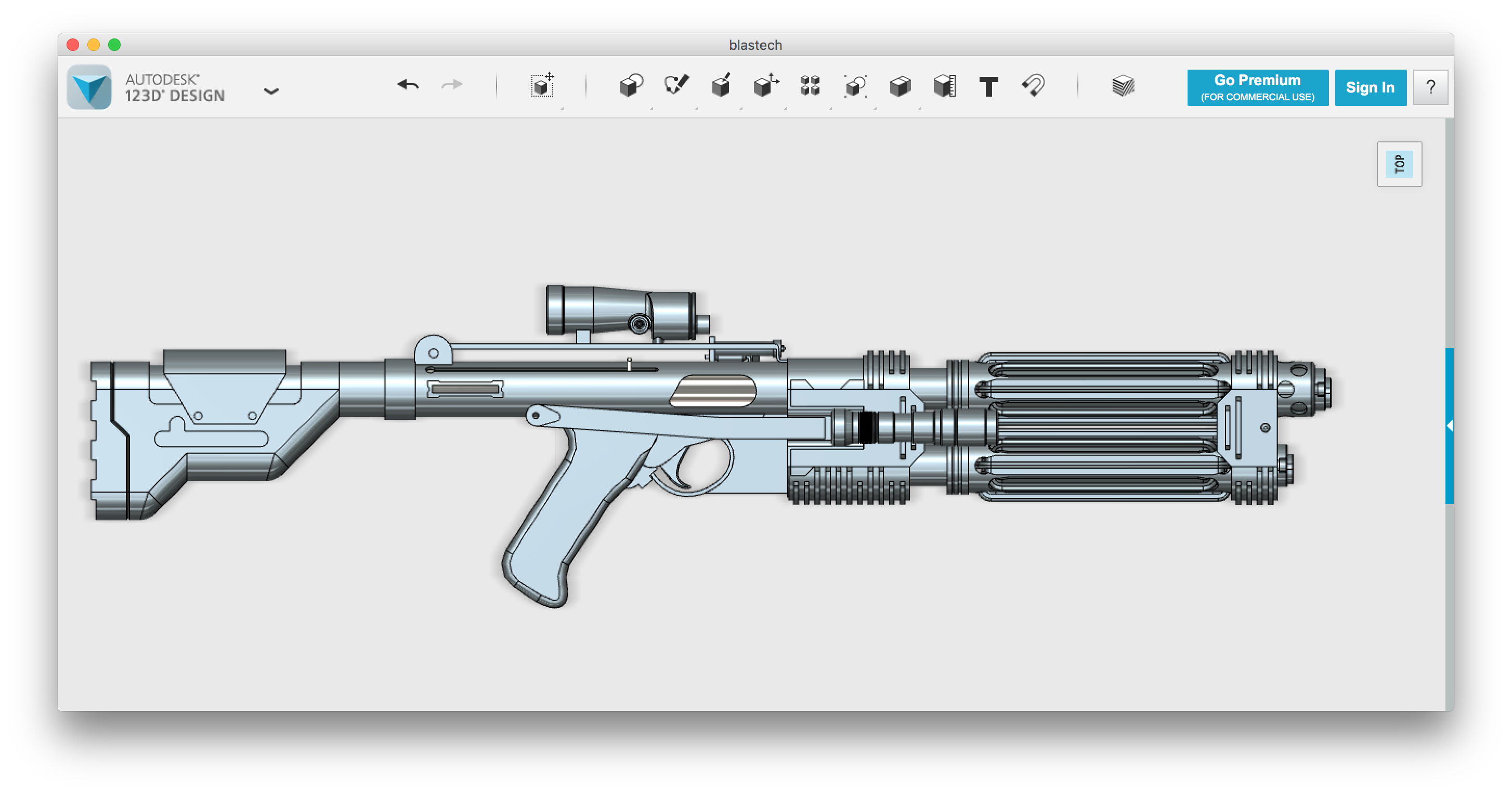Click the Sign In button
The image size is (1512, 794).
coord(1370,87)
